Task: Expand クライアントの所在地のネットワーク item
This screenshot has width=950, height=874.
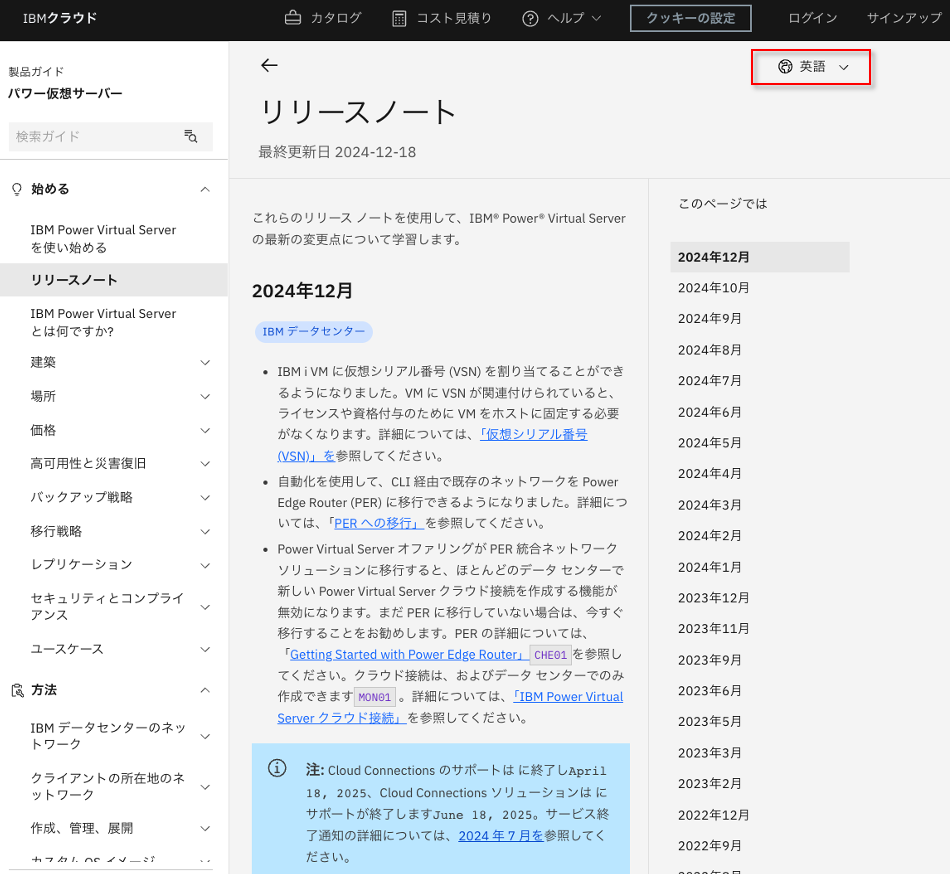Action: coord(205,787)
